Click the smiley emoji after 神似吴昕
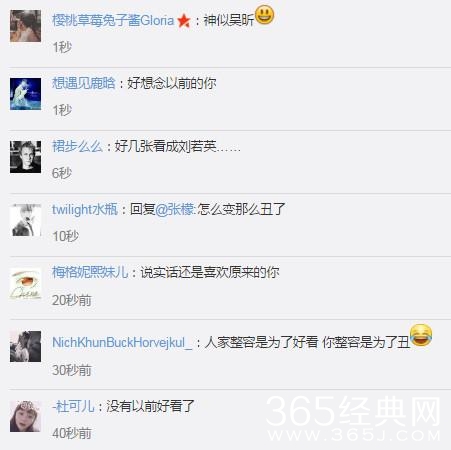 264,15
